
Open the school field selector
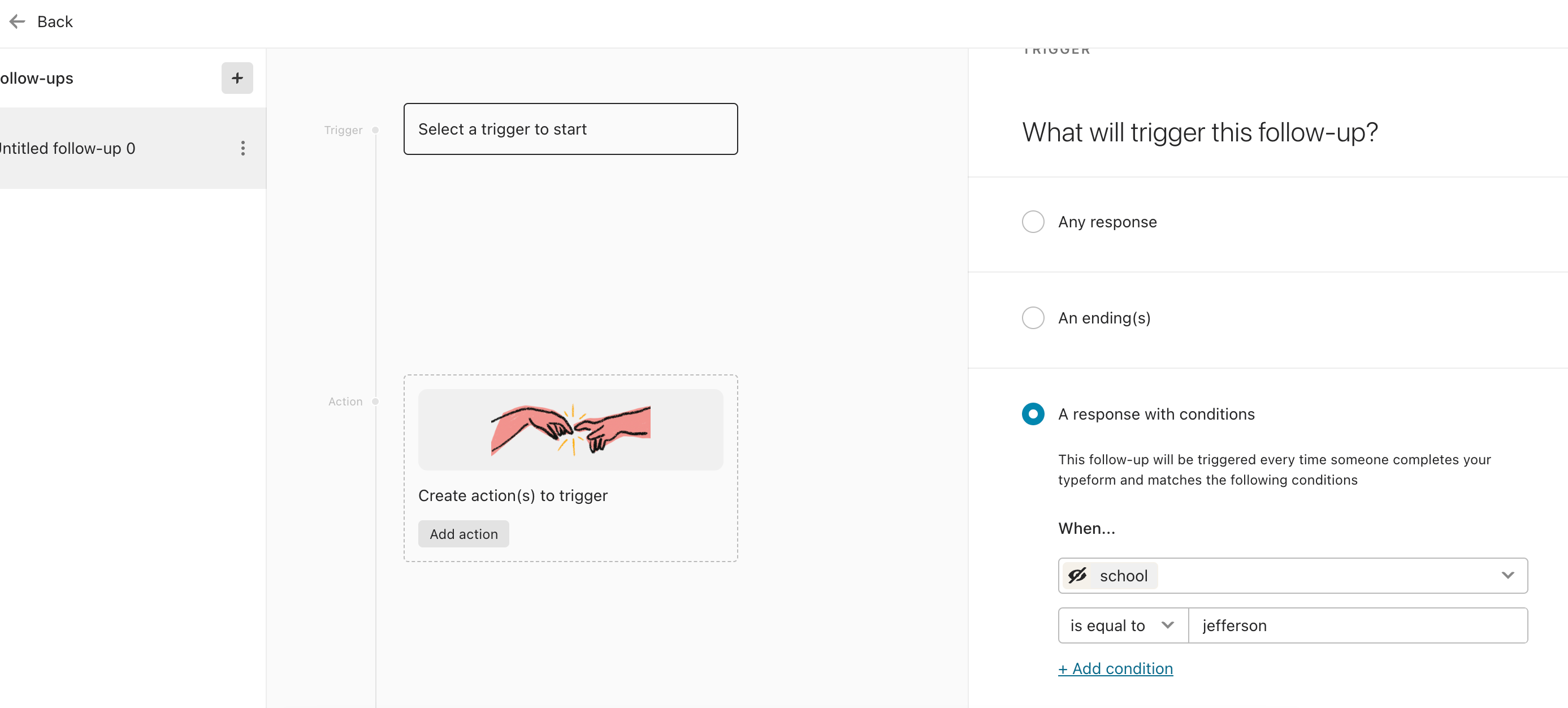click(x=1292, y=575)
